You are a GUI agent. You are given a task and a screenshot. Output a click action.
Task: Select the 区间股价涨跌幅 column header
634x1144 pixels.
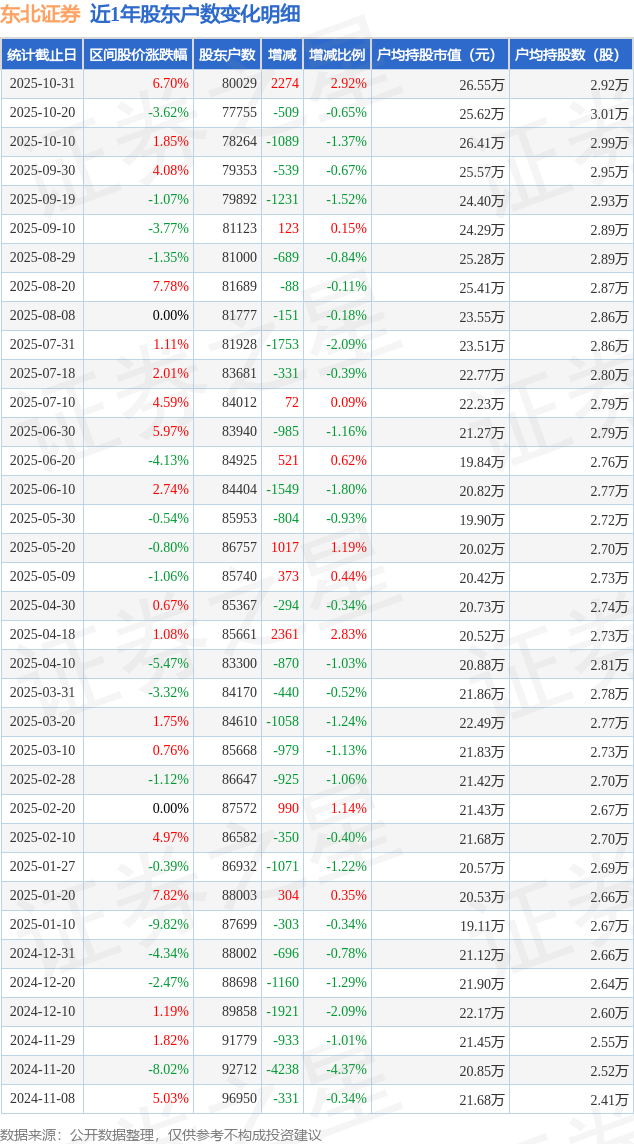(138, 55)
